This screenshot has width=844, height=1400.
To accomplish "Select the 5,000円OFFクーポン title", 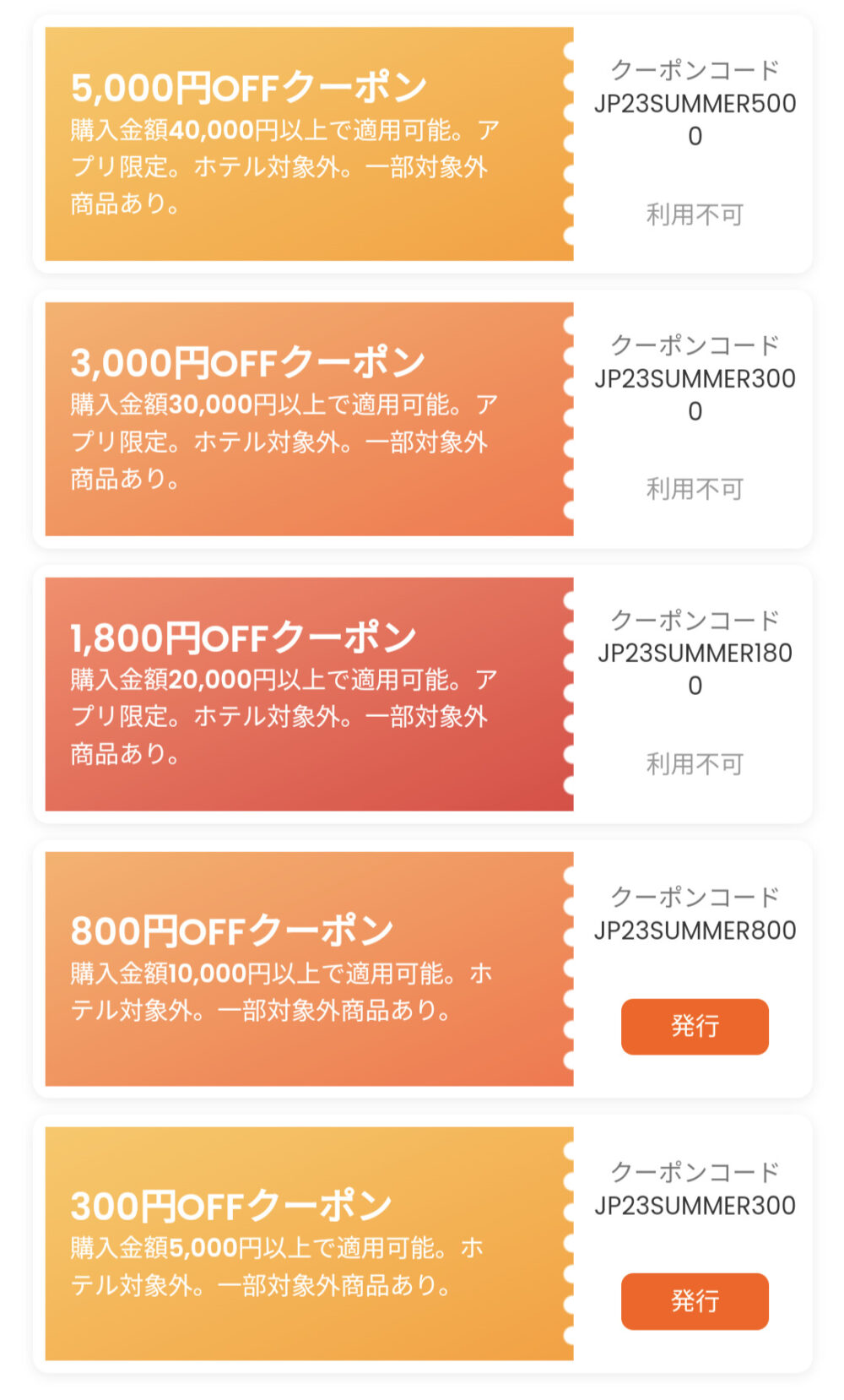I will point(249,88).
